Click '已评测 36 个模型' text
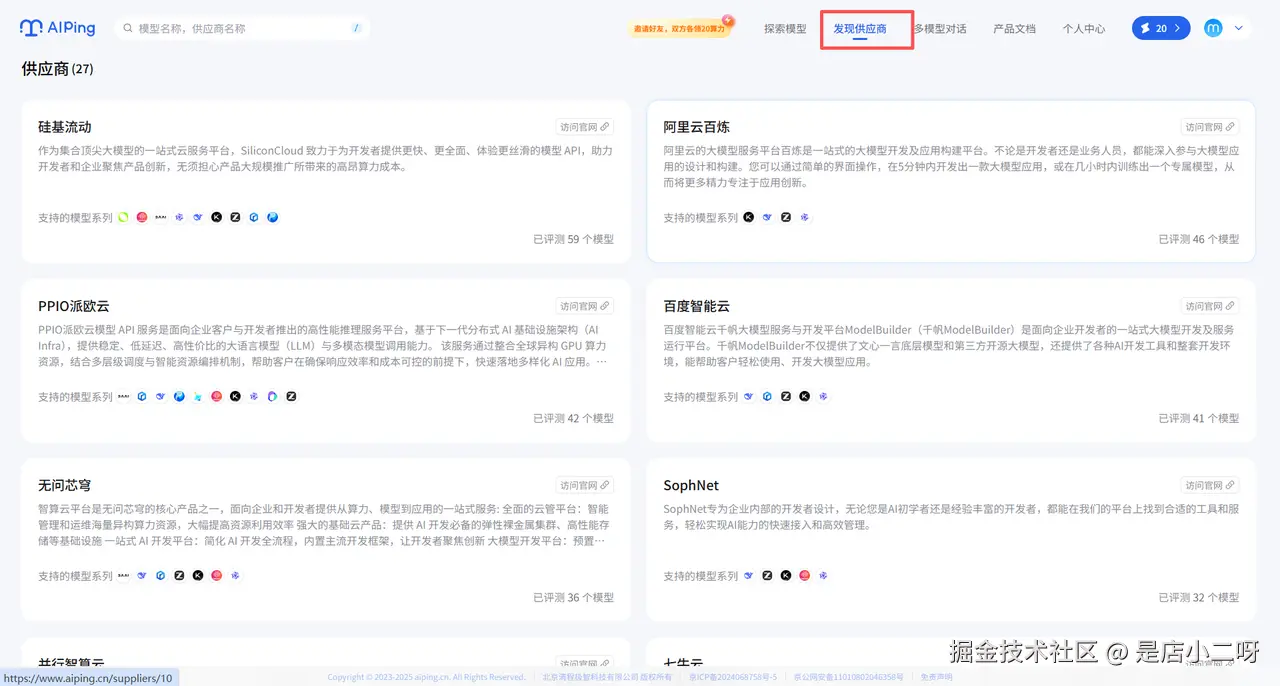 [573, 597]
